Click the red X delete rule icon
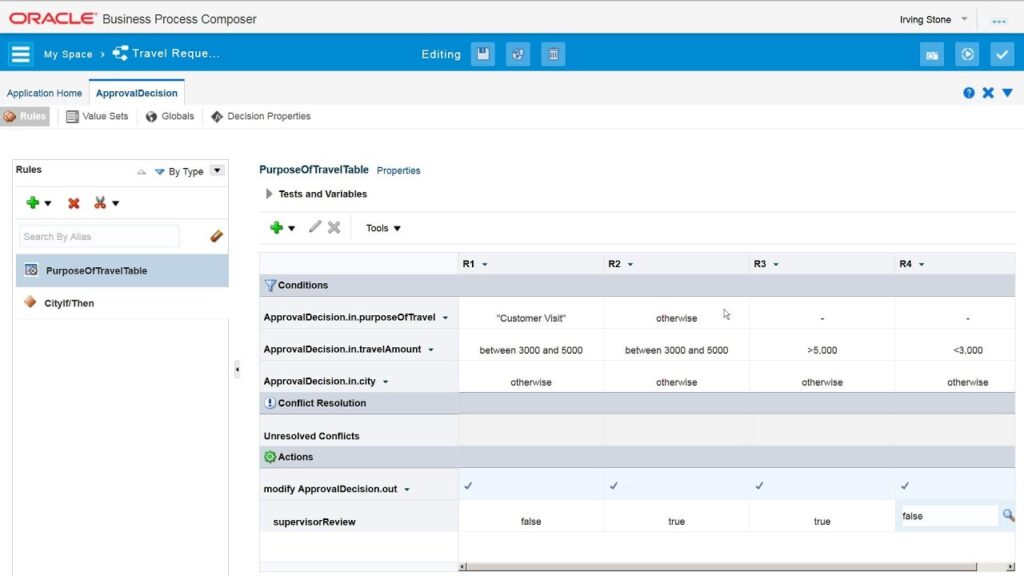Screen dimensions: 1024x576 point(74,203)
